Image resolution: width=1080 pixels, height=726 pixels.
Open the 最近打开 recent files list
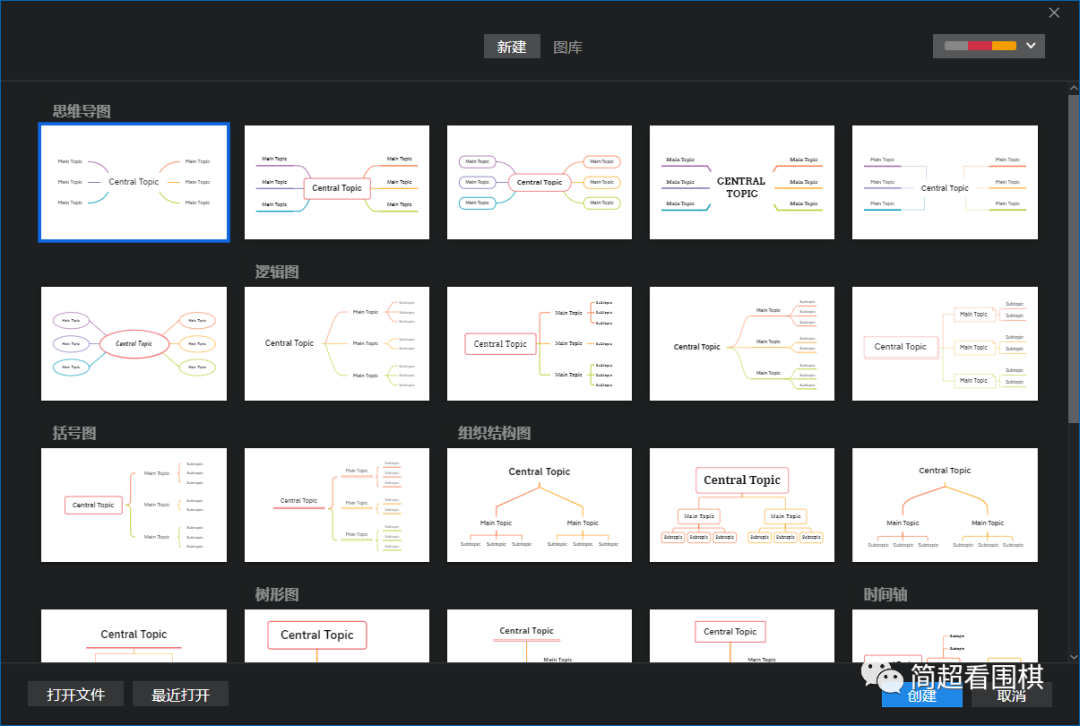pos(180,694)
